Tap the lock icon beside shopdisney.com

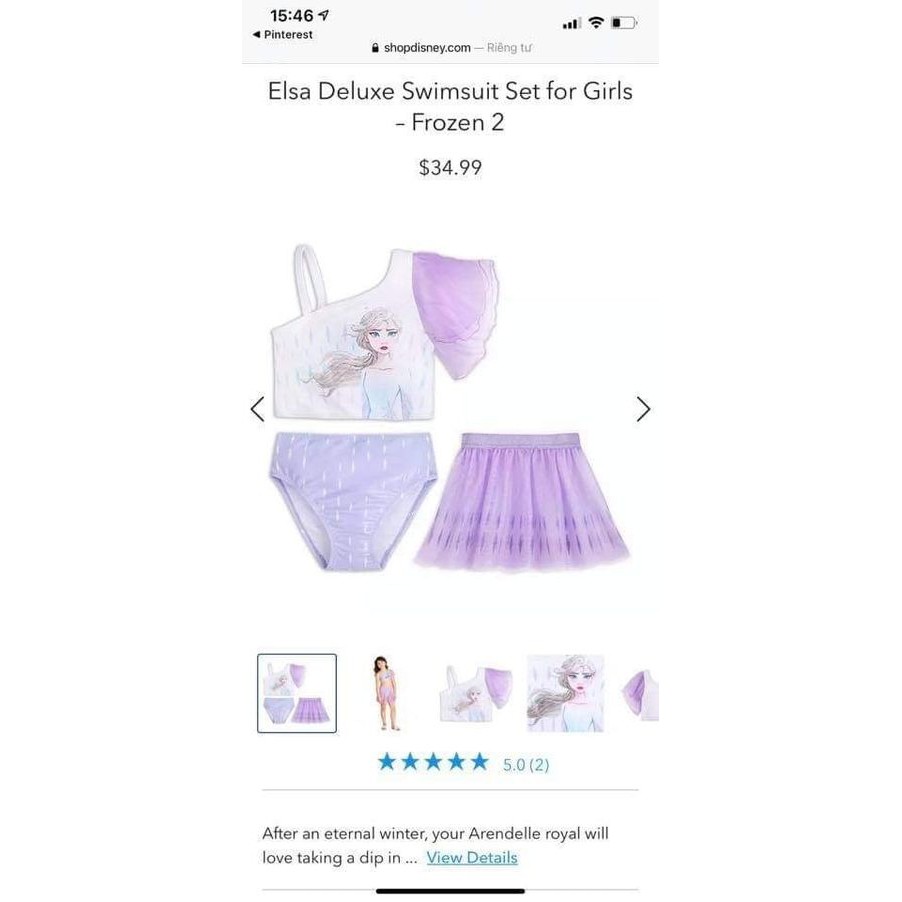coord(376,48)
